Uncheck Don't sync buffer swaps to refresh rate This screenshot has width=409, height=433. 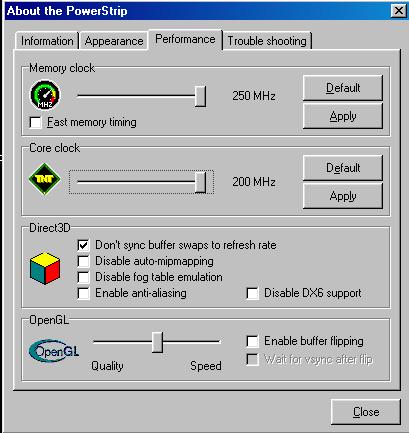pyautogui.click(x=83, y=245)
